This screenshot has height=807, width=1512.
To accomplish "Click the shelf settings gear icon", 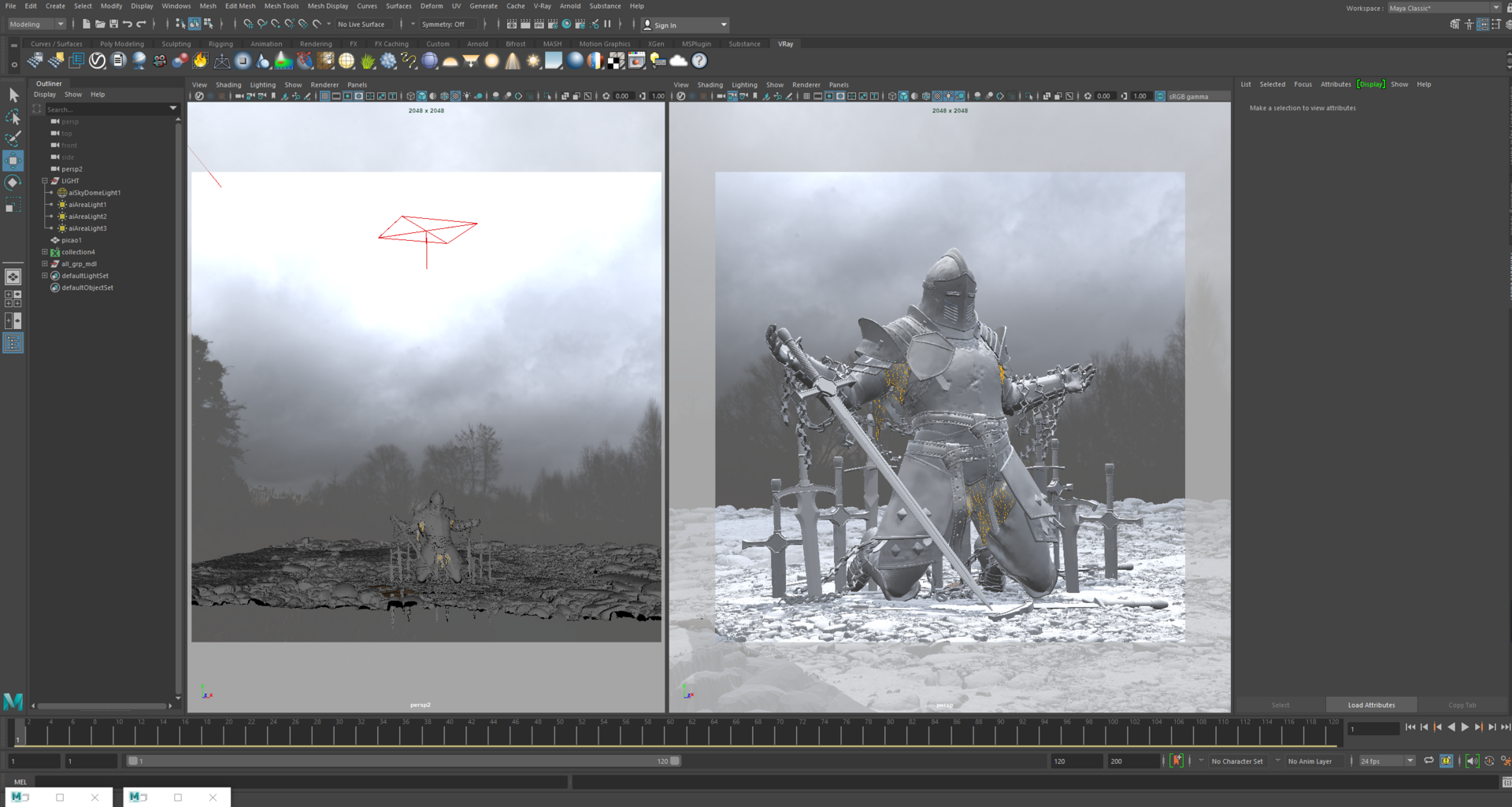I will click(14, 65).
